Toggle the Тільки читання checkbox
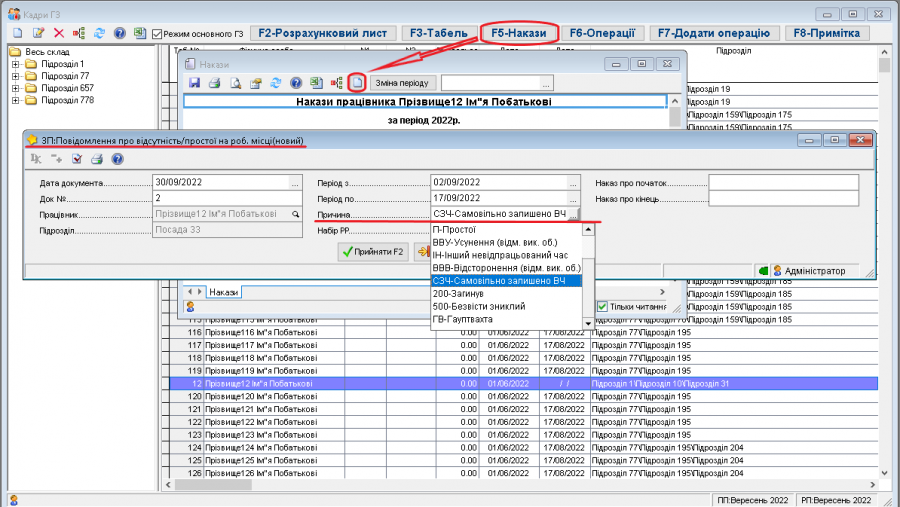900x507 pixels. point(602,306)
